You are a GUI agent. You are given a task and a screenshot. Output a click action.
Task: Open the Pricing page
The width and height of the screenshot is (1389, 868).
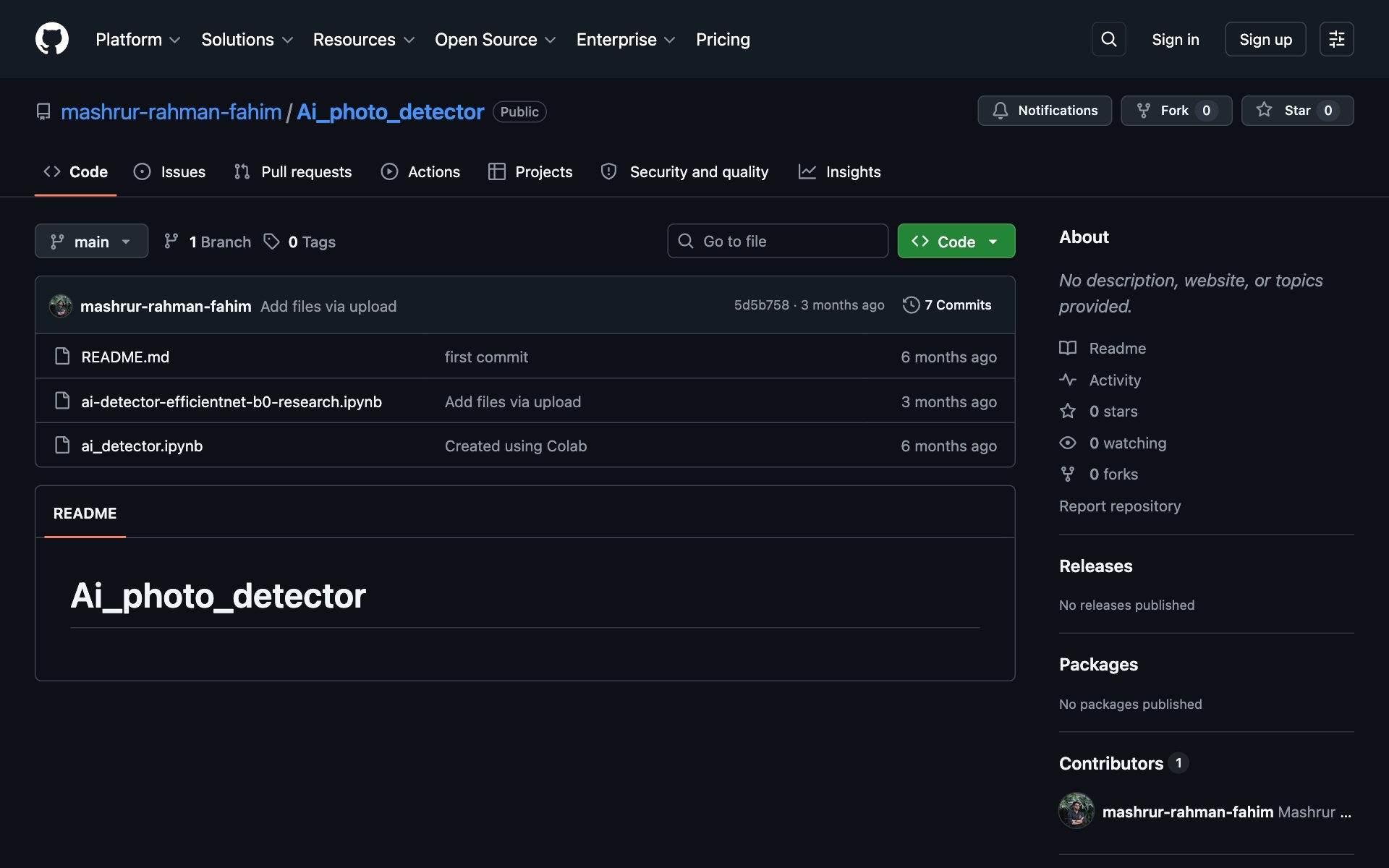pyautogui.click(x=723, y=40)
